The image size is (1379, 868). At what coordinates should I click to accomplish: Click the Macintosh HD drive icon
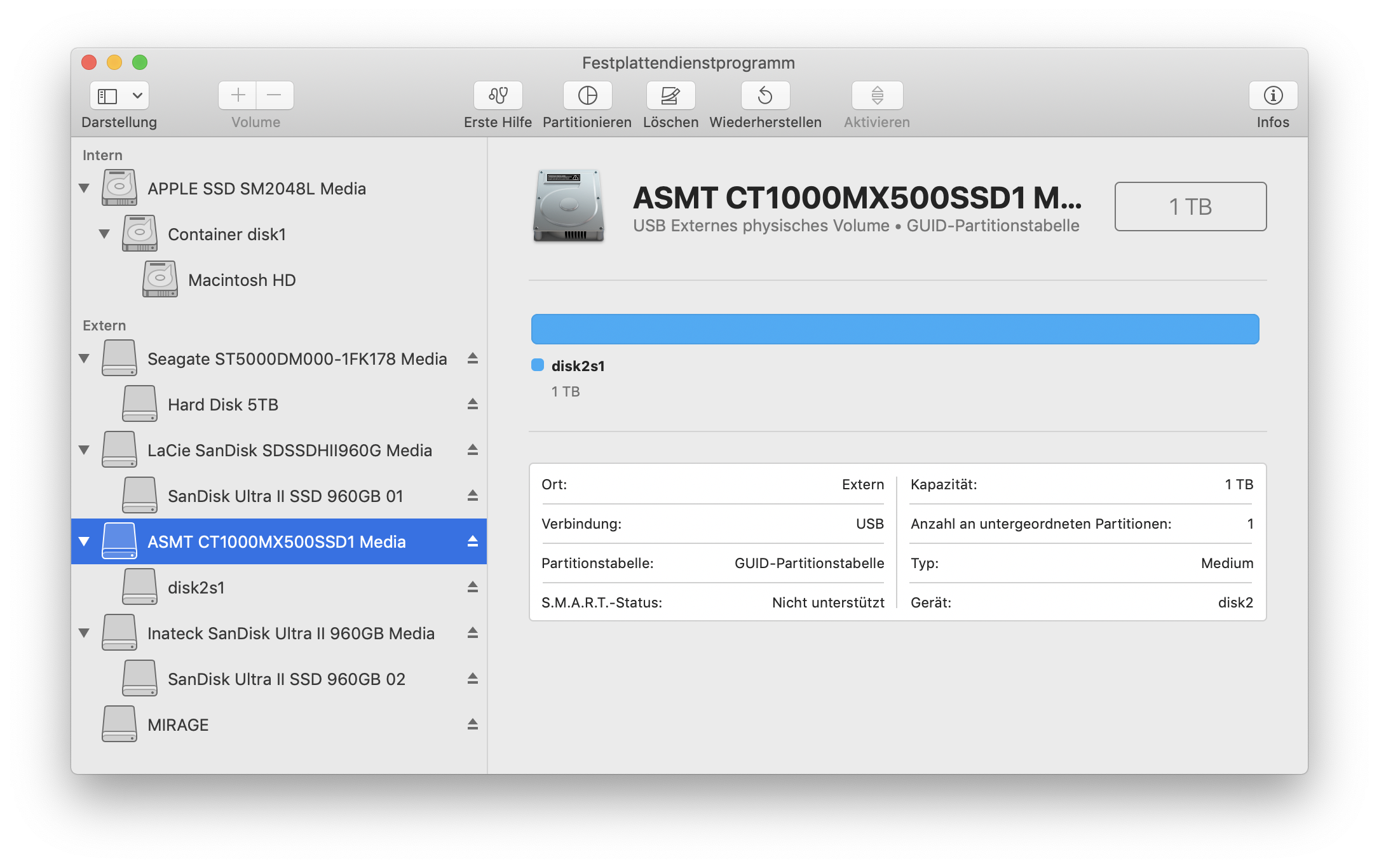coord(160,280)
